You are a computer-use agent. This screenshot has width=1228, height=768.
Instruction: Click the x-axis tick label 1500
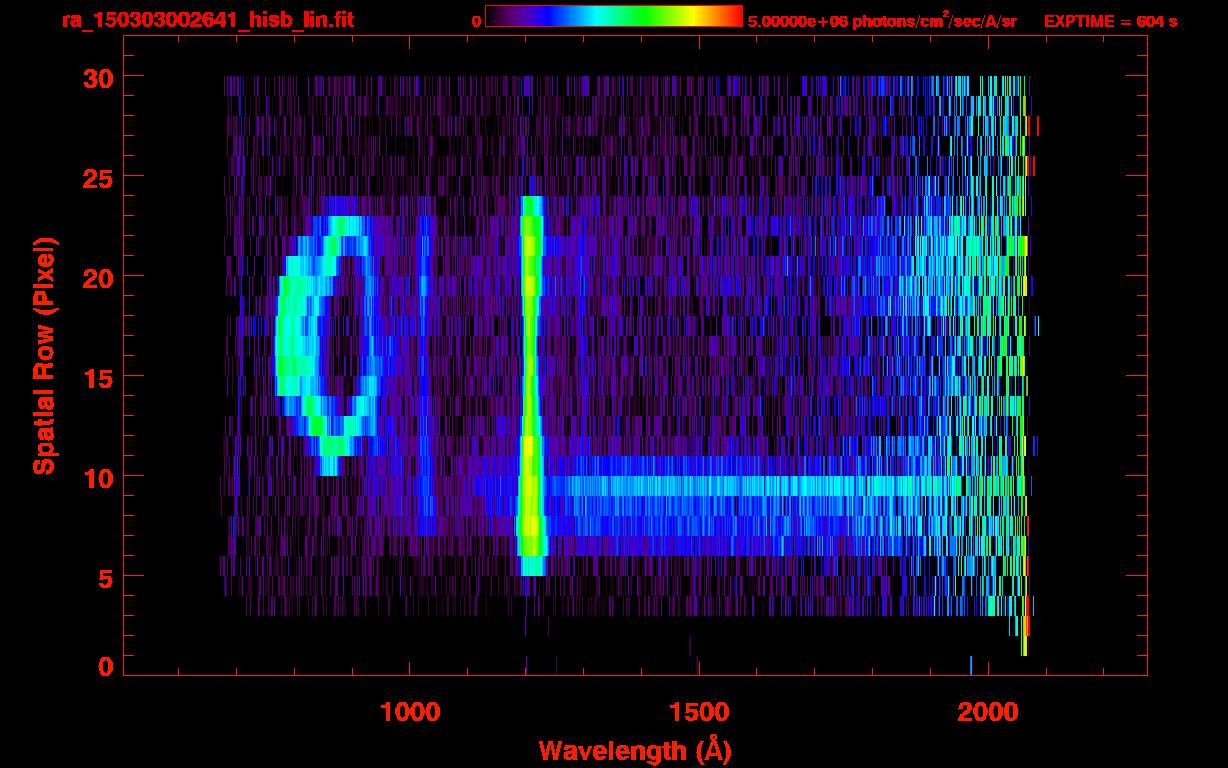(x=698, y=712)
